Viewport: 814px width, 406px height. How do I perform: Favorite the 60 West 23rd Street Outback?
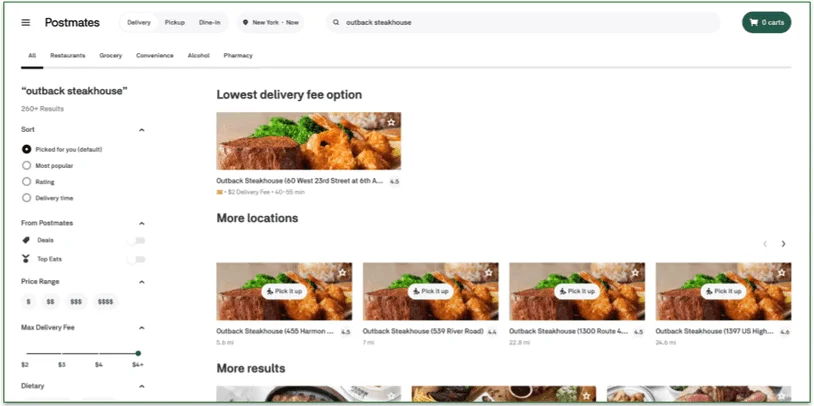pyautogui.click(x=391, y=123)
